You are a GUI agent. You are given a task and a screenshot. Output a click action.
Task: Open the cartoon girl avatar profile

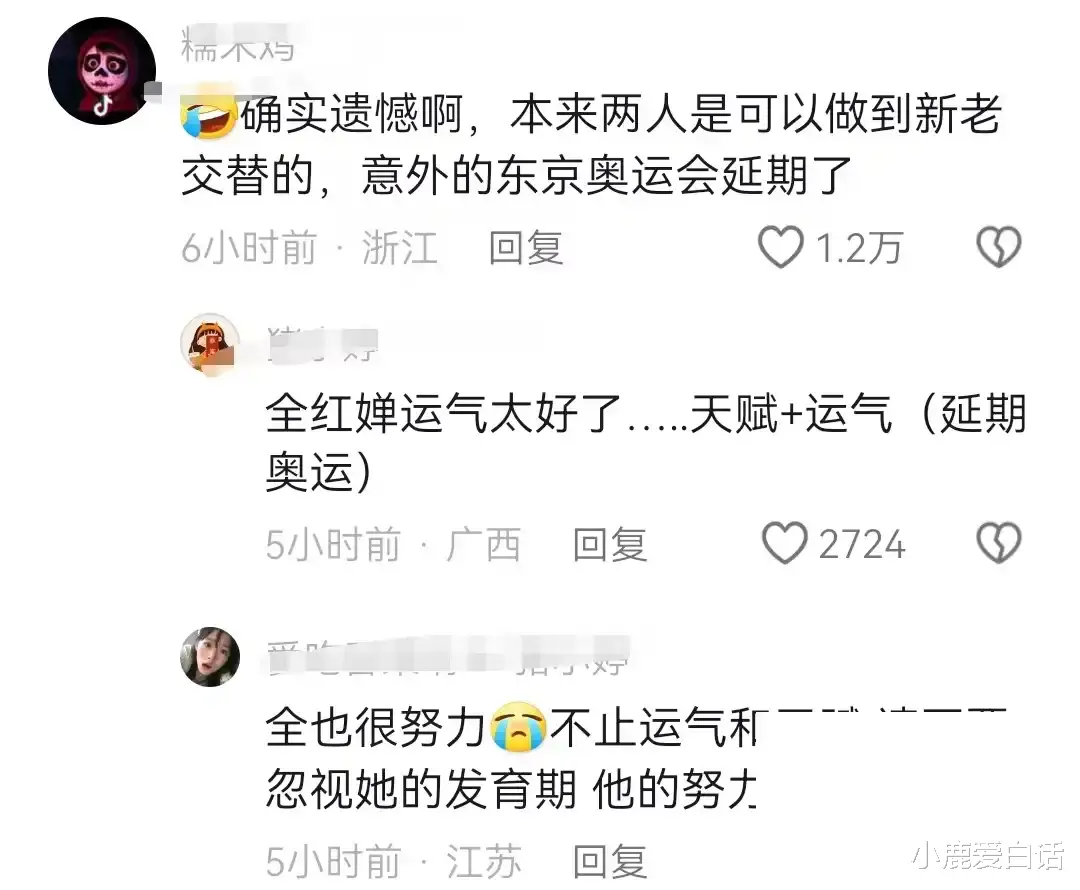tap(210, 345)
